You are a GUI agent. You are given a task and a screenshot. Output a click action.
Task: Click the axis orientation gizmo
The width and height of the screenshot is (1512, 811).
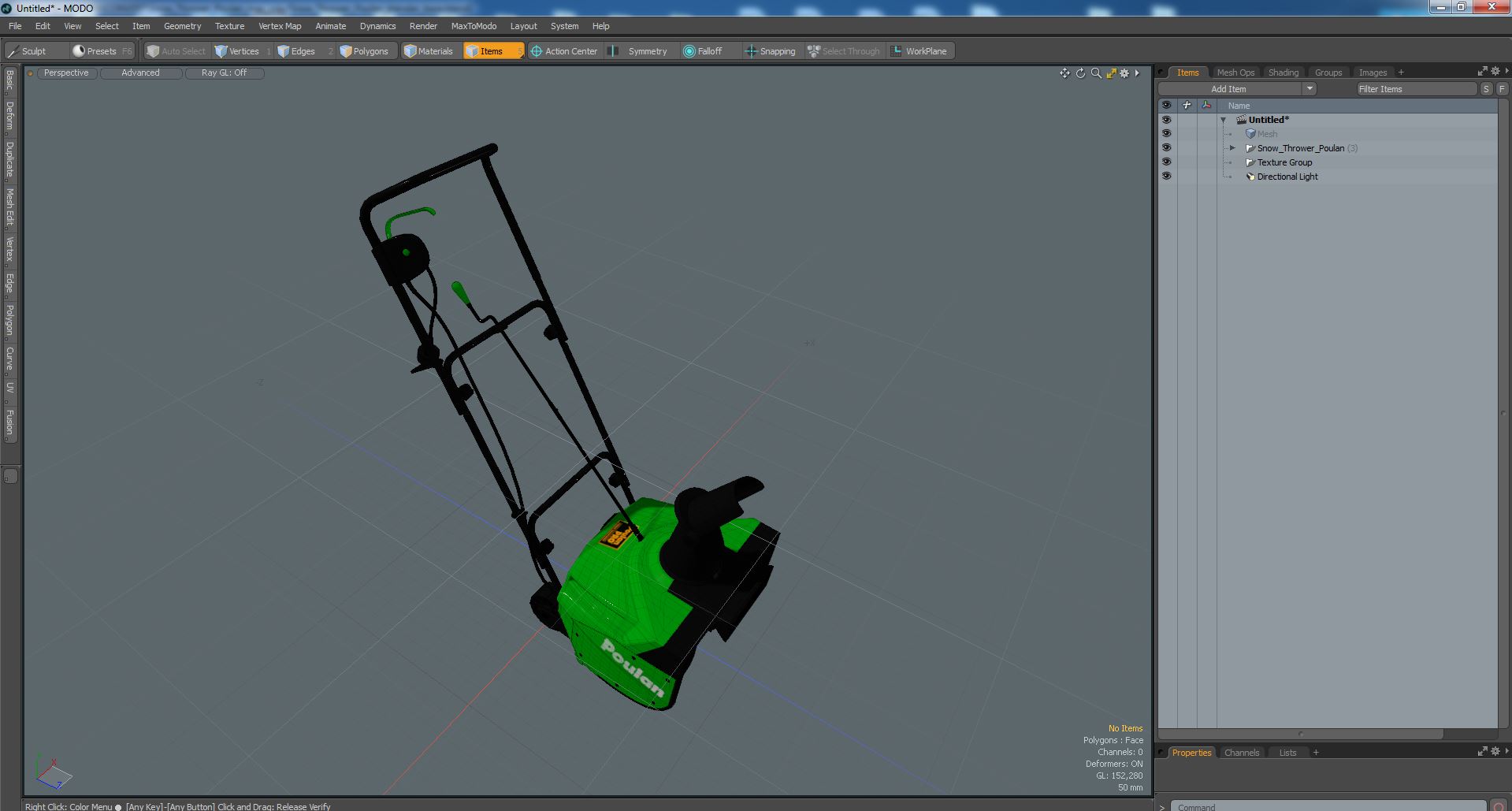pos(52,771)
